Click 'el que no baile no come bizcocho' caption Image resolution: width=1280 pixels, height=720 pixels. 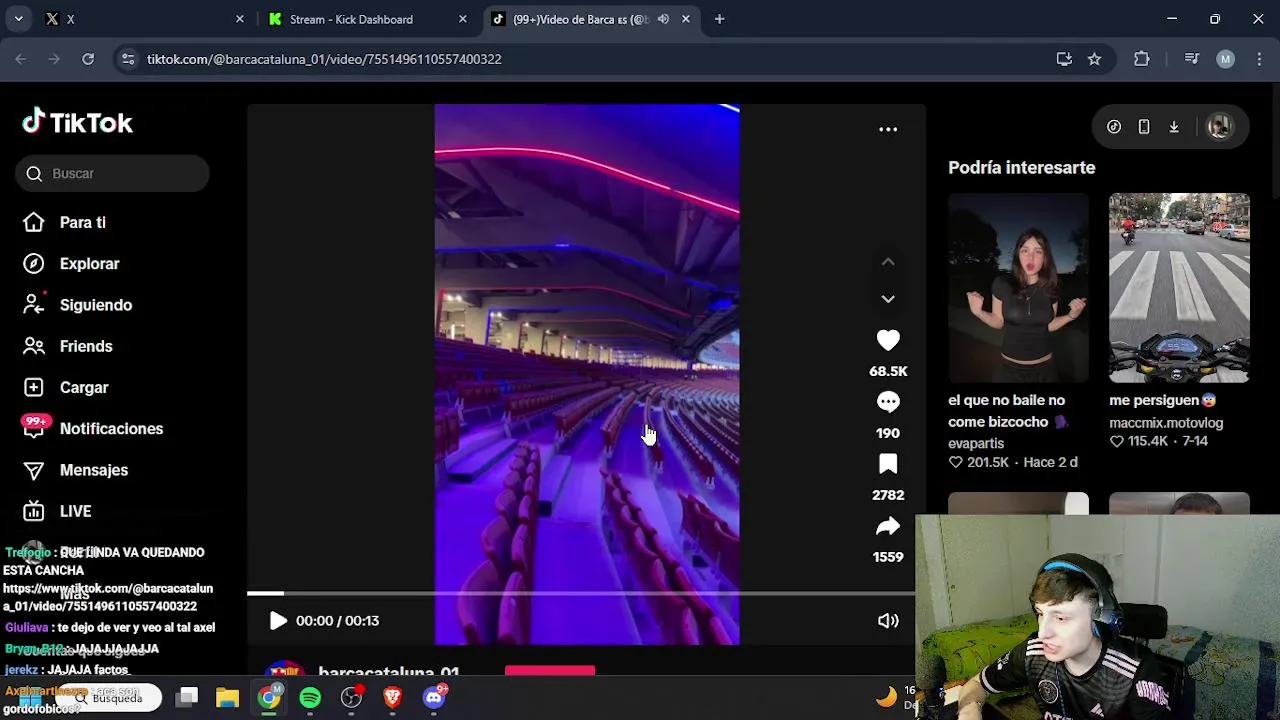pos(1008,411)
